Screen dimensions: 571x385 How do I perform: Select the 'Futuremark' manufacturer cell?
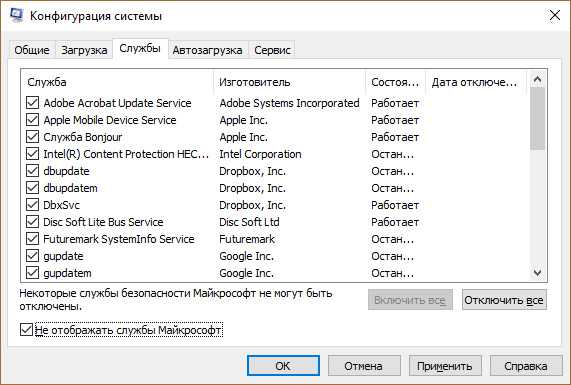point(247,239)
